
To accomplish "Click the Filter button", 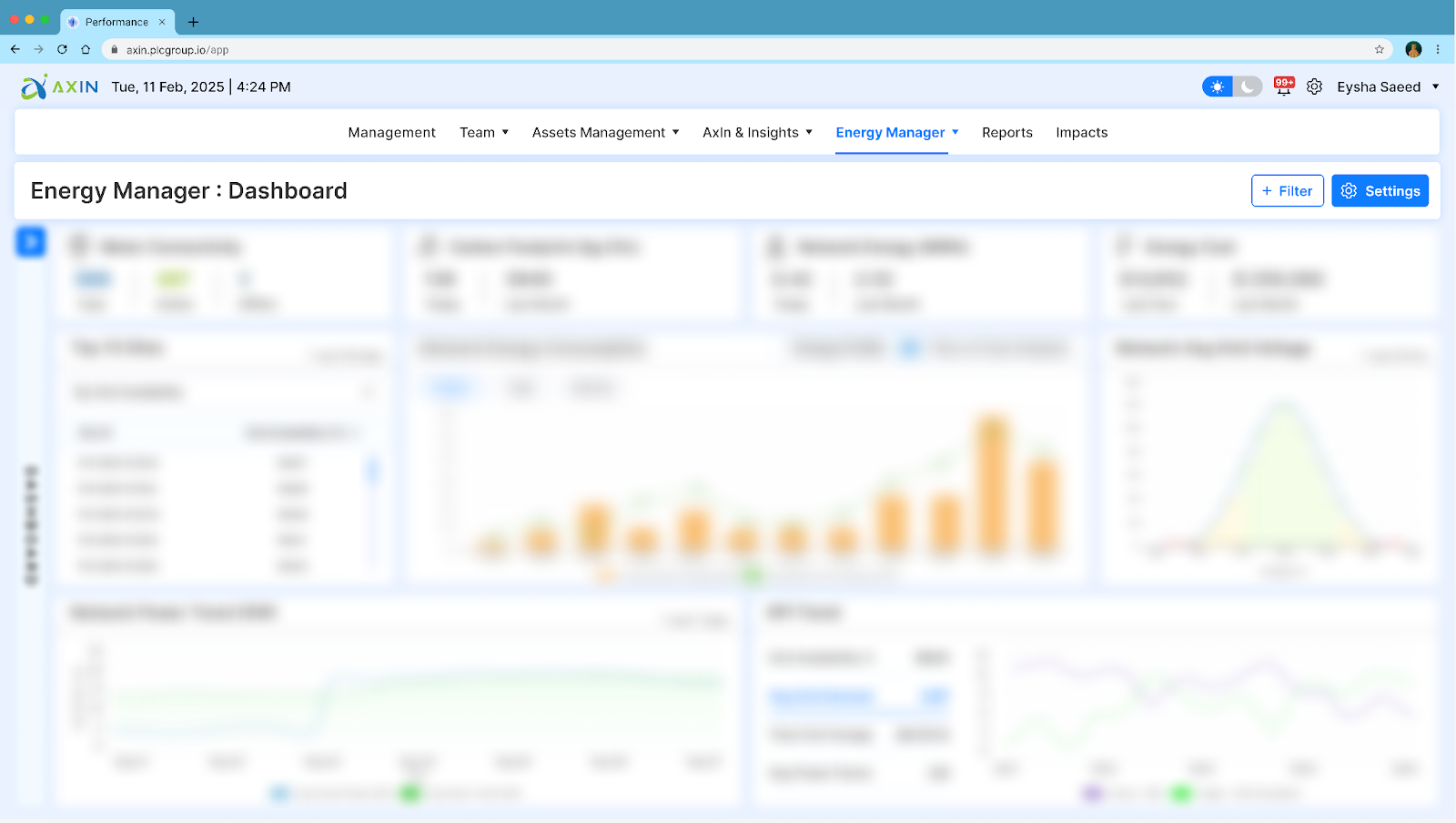I will pos(1287,191).
